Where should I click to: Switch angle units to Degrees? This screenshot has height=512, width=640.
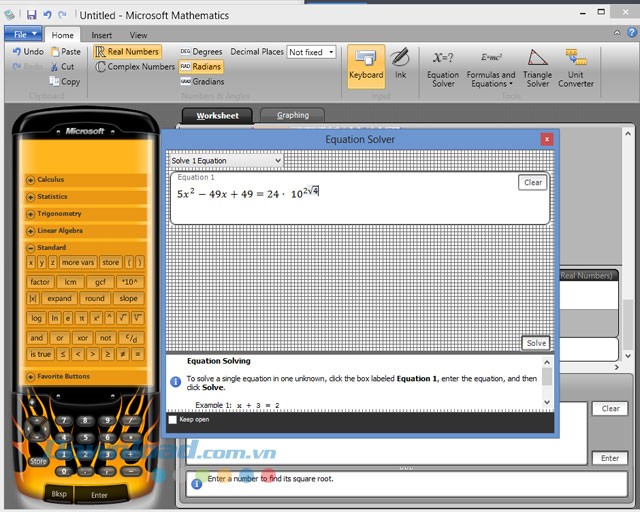coord(201,52)
